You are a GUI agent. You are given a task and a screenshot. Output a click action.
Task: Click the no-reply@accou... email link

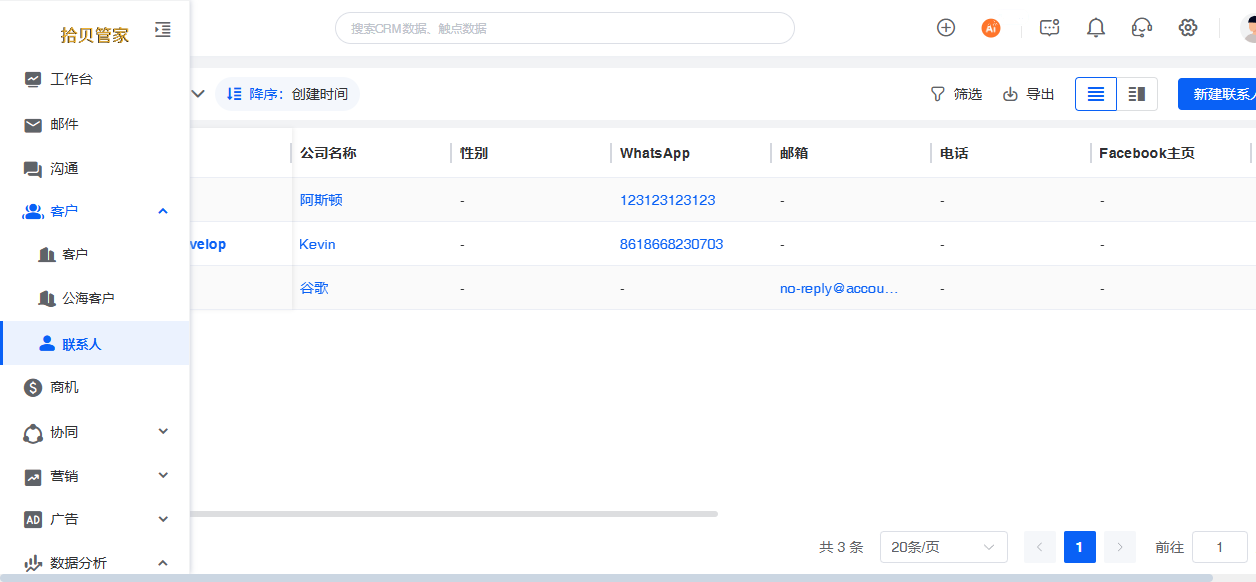pos(839,288)
